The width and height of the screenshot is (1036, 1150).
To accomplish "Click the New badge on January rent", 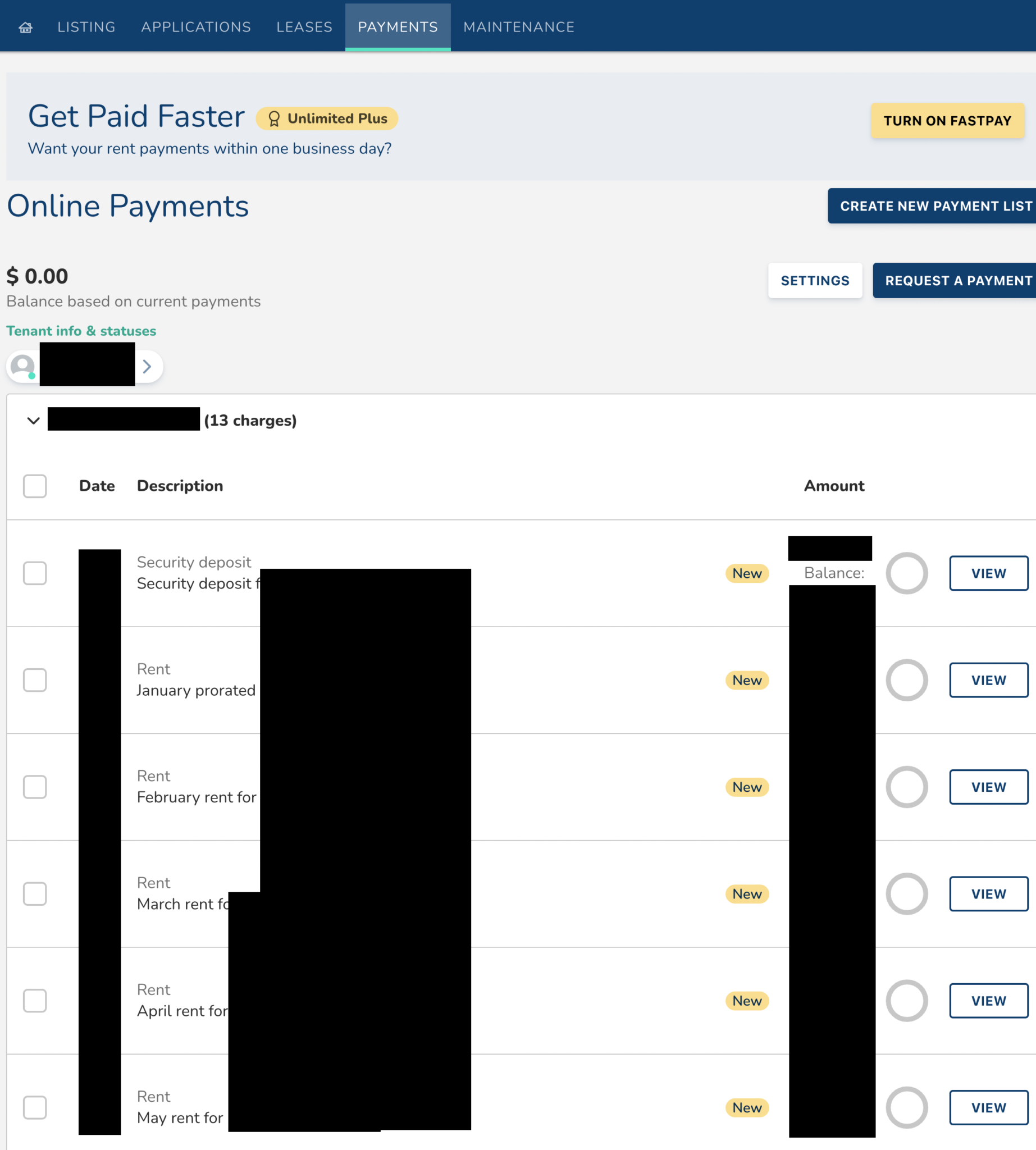I will (x=746, y=681).
